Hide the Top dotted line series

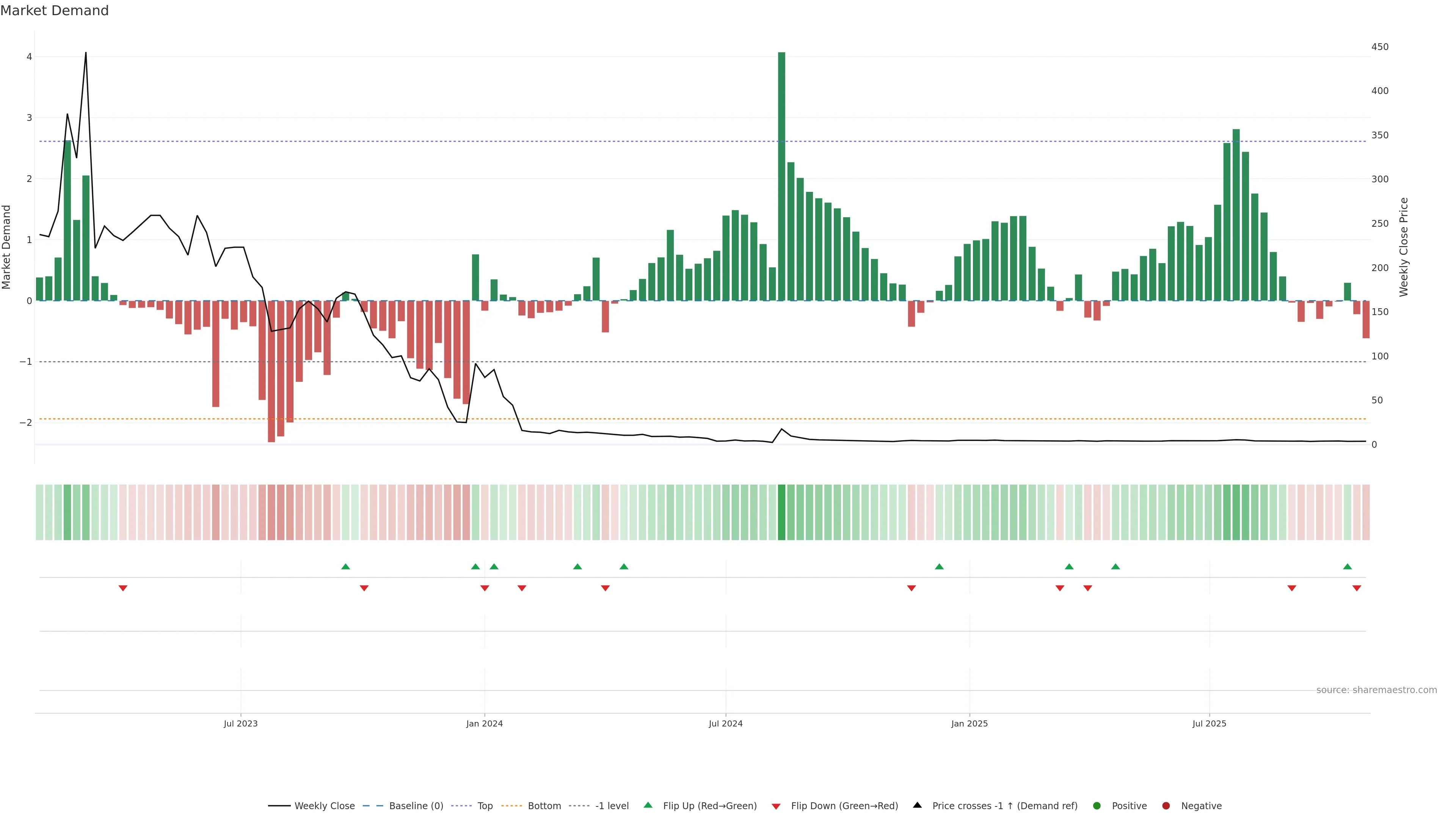[x=485, y=805]
